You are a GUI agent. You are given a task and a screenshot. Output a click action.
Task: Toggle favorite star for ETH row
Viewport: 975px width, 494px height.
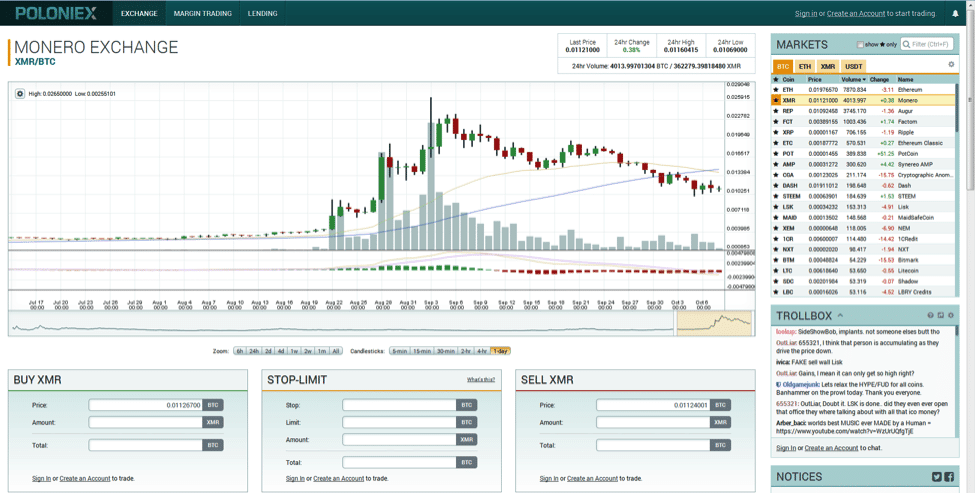point(775,90)
